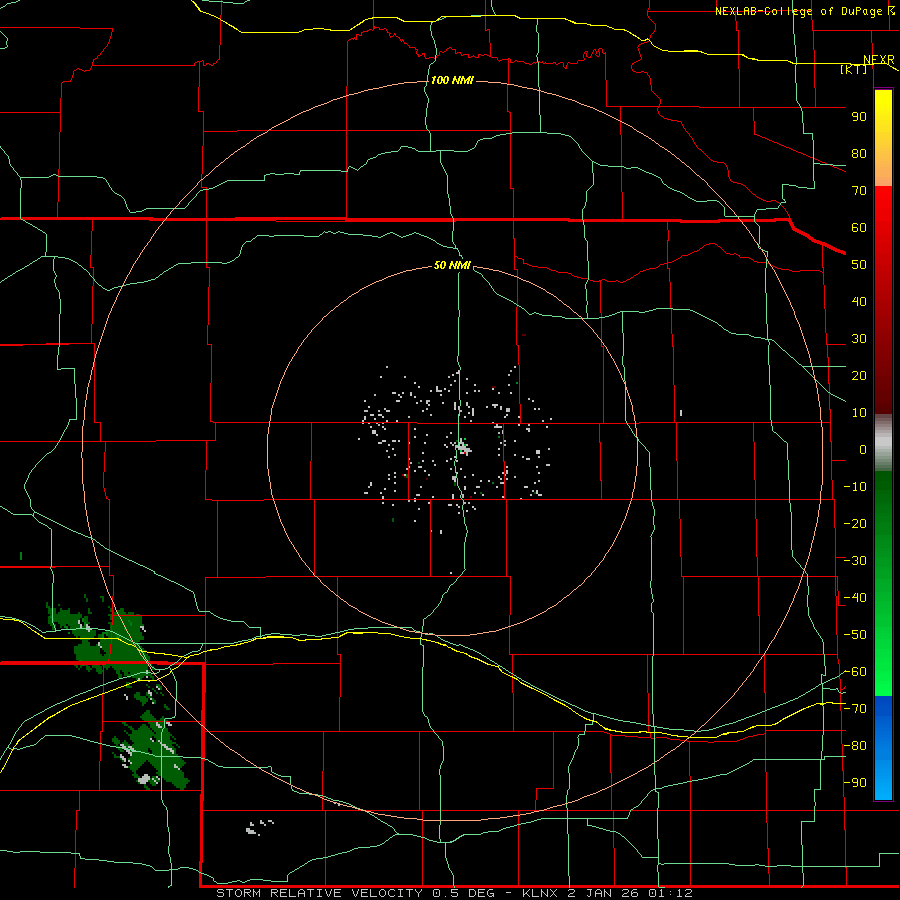Click the 60 knot scale label
900x900 pixels.
click(x=859, y=227)
